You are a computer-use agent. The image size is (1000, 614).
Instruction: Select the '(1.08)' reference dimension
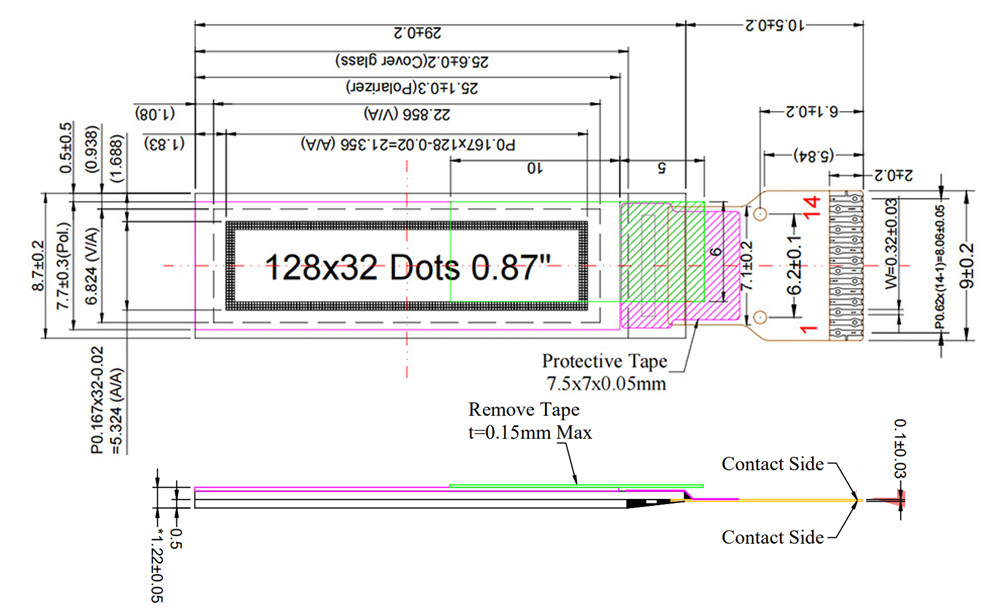(155, 113)
